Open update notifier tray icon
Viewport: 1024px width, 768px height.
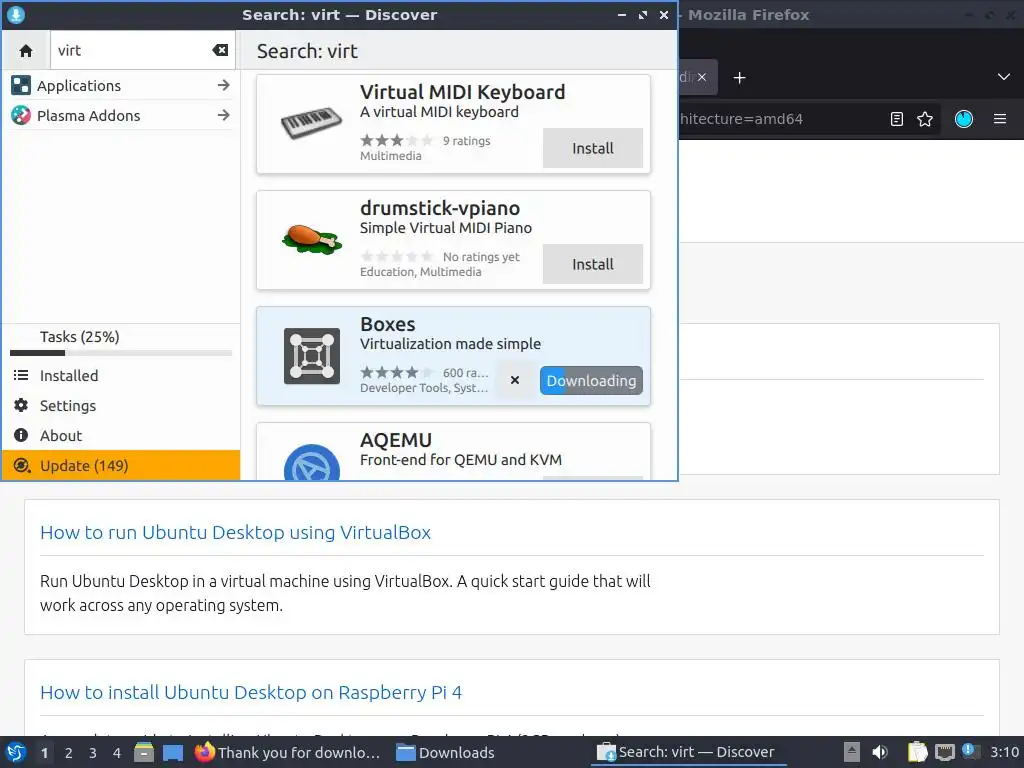[x=969, y=751]
